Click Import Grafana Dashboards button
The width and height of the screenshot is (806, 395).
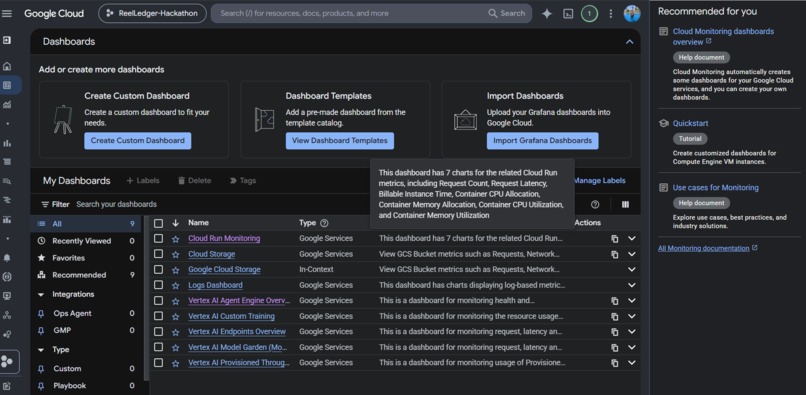(542, 141)
